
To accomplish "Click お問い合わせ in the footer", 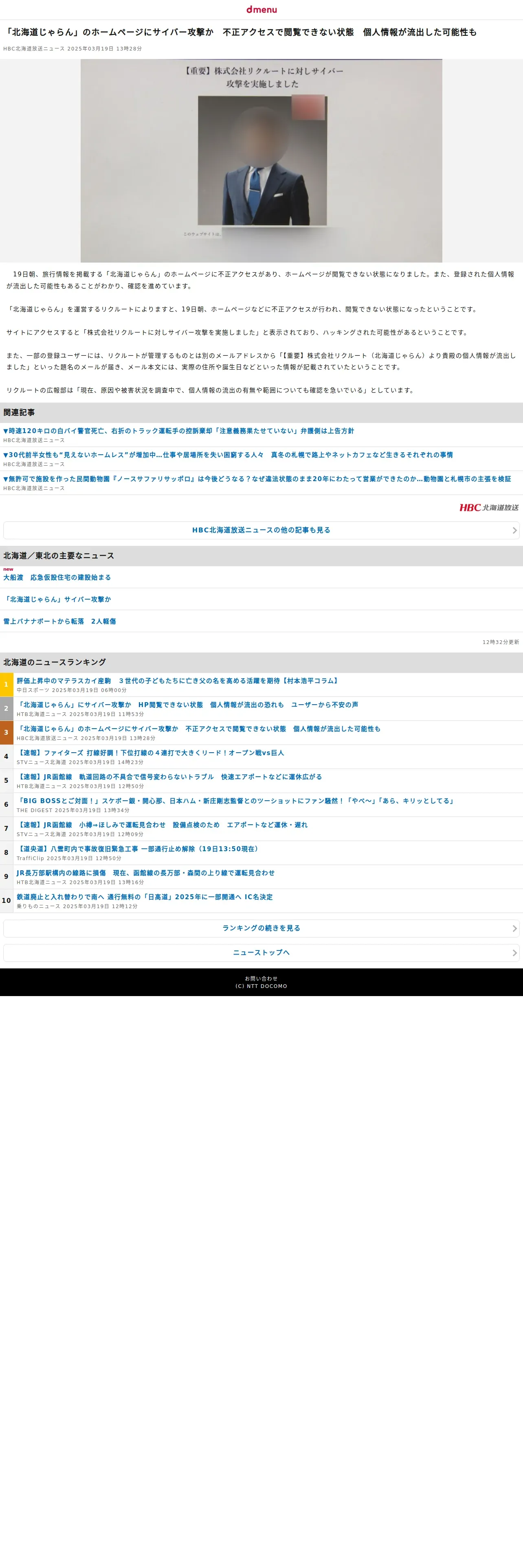I will click(x=261, y=979).
